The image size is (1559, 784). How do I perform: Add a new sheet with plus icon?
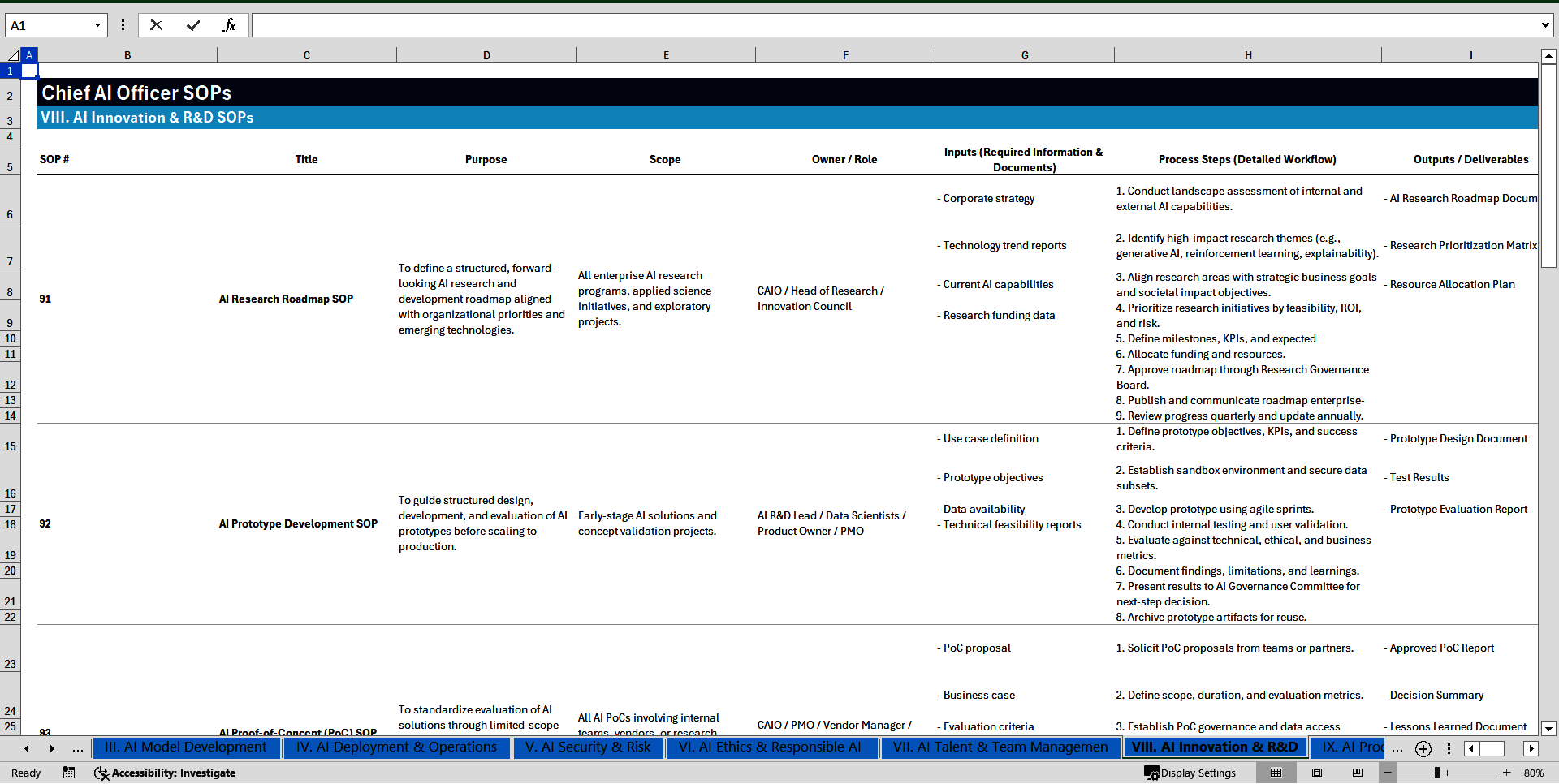(x=1423, y=749)
